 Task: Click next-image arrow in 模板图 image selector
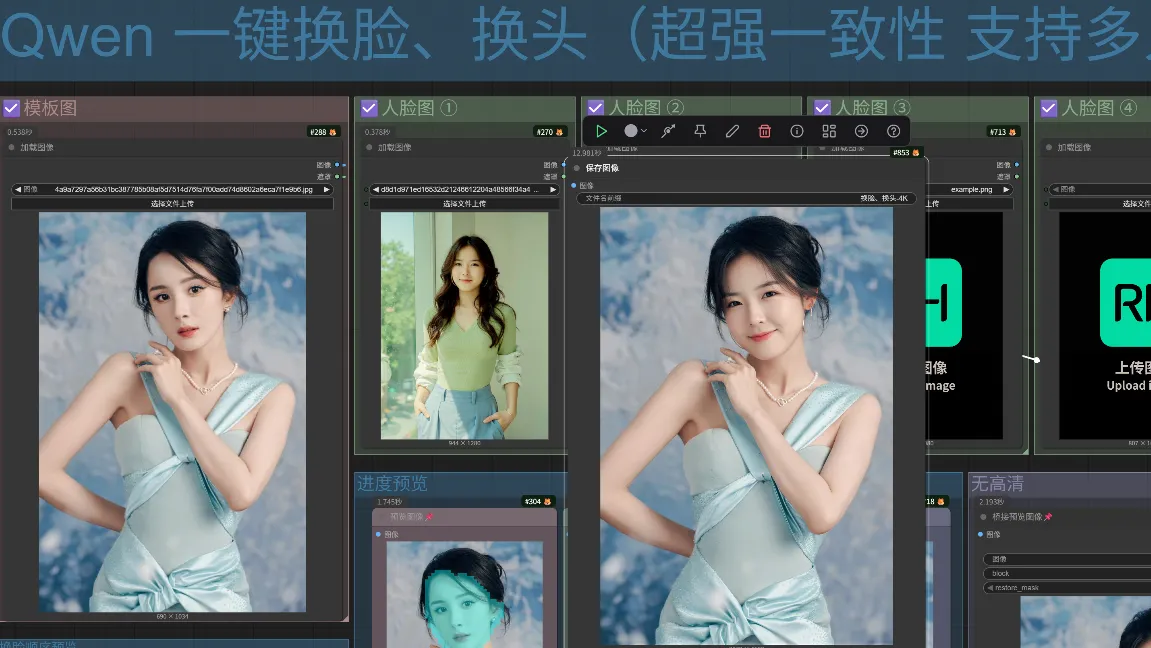point(326,189)
